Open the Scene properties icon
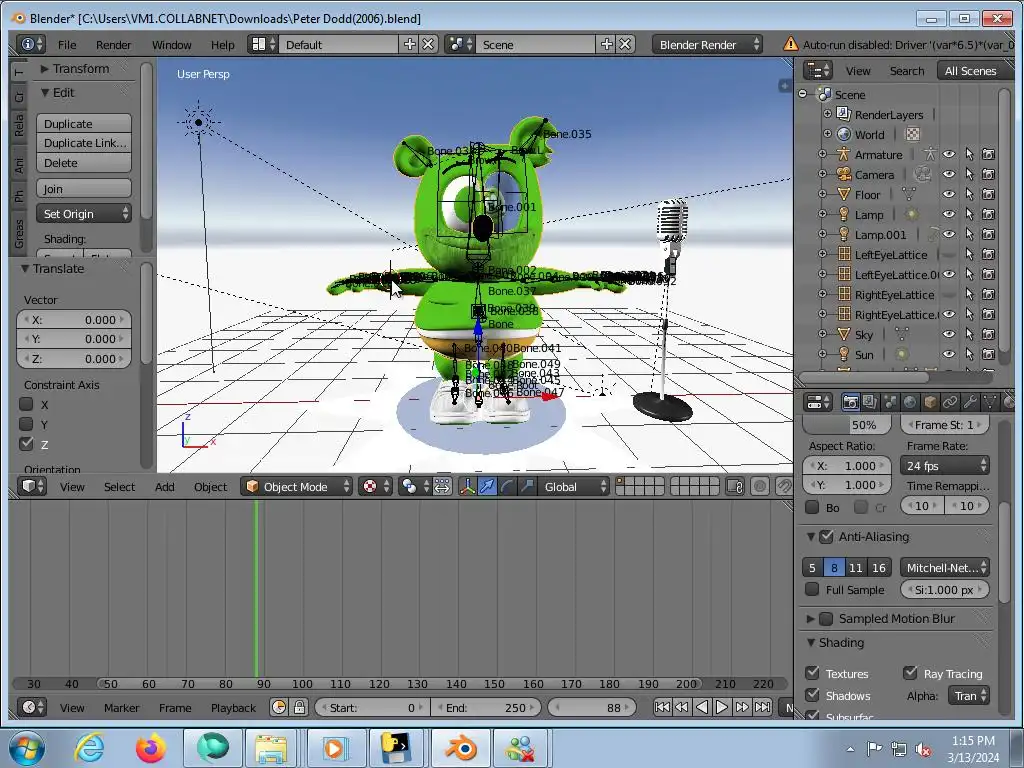The width and height of the screenshot is (1024, 768). click(x=889, y=402)
